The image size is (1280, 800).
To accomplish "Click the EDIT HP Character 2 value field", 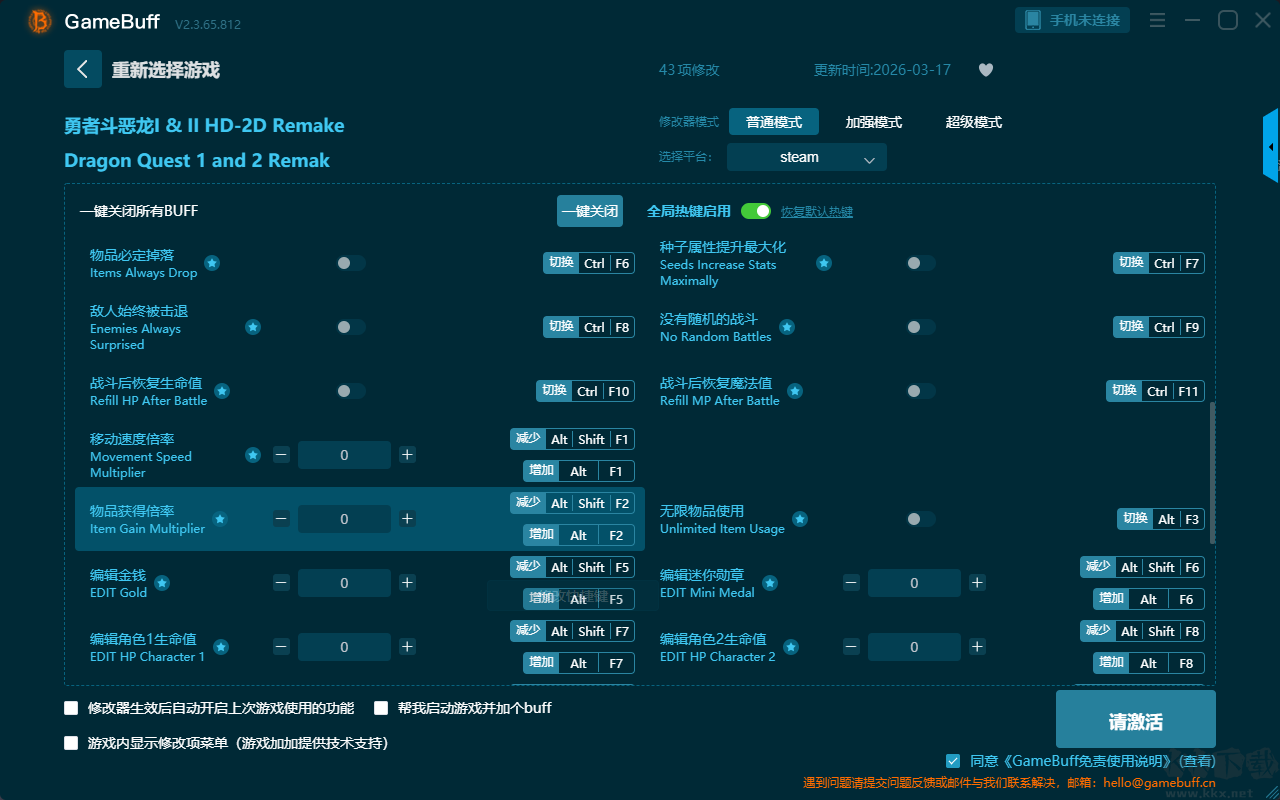I will (x=914, y=647).
